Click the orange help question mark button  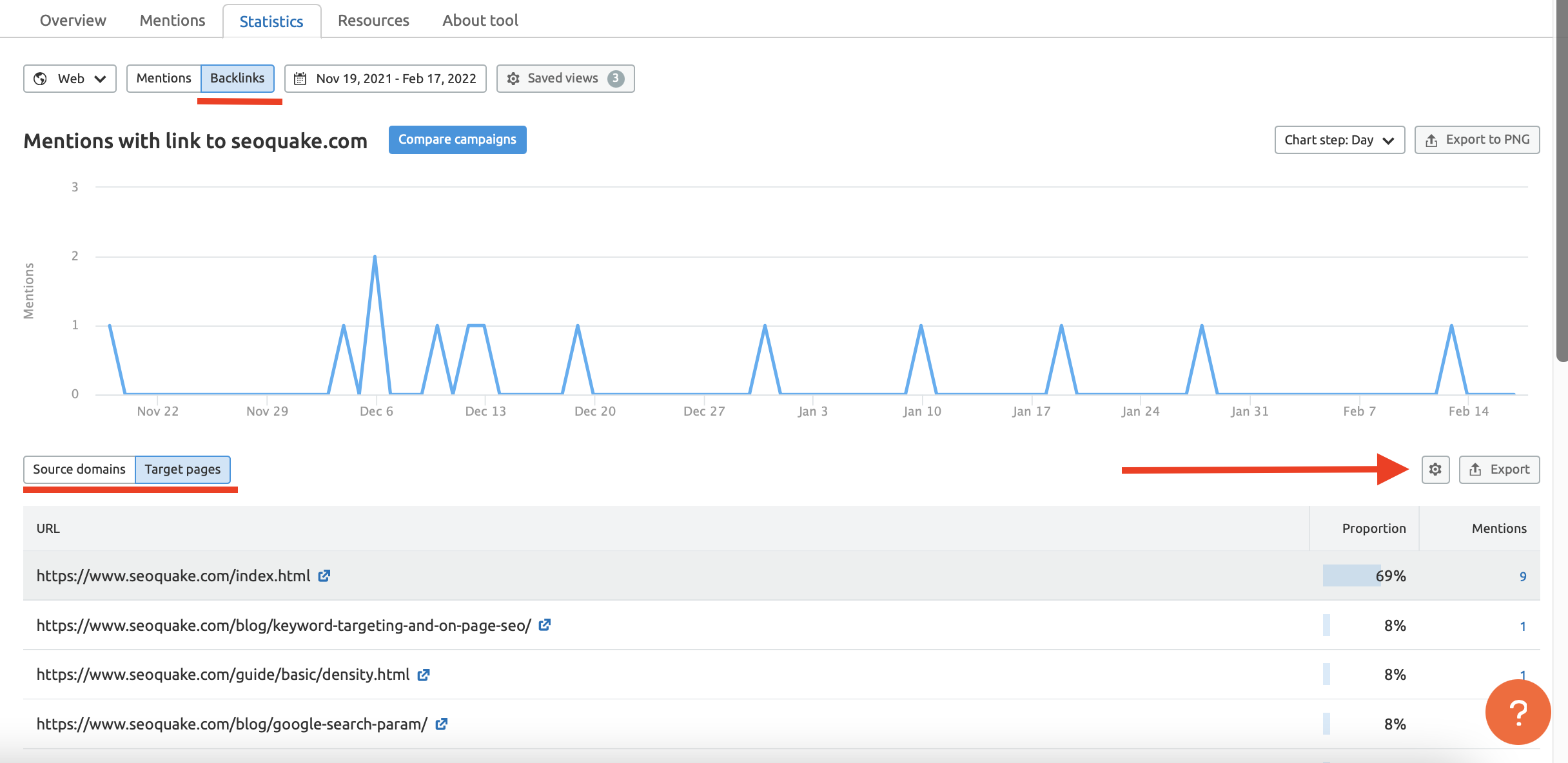pyautogui.click(x=1518, y=712)
